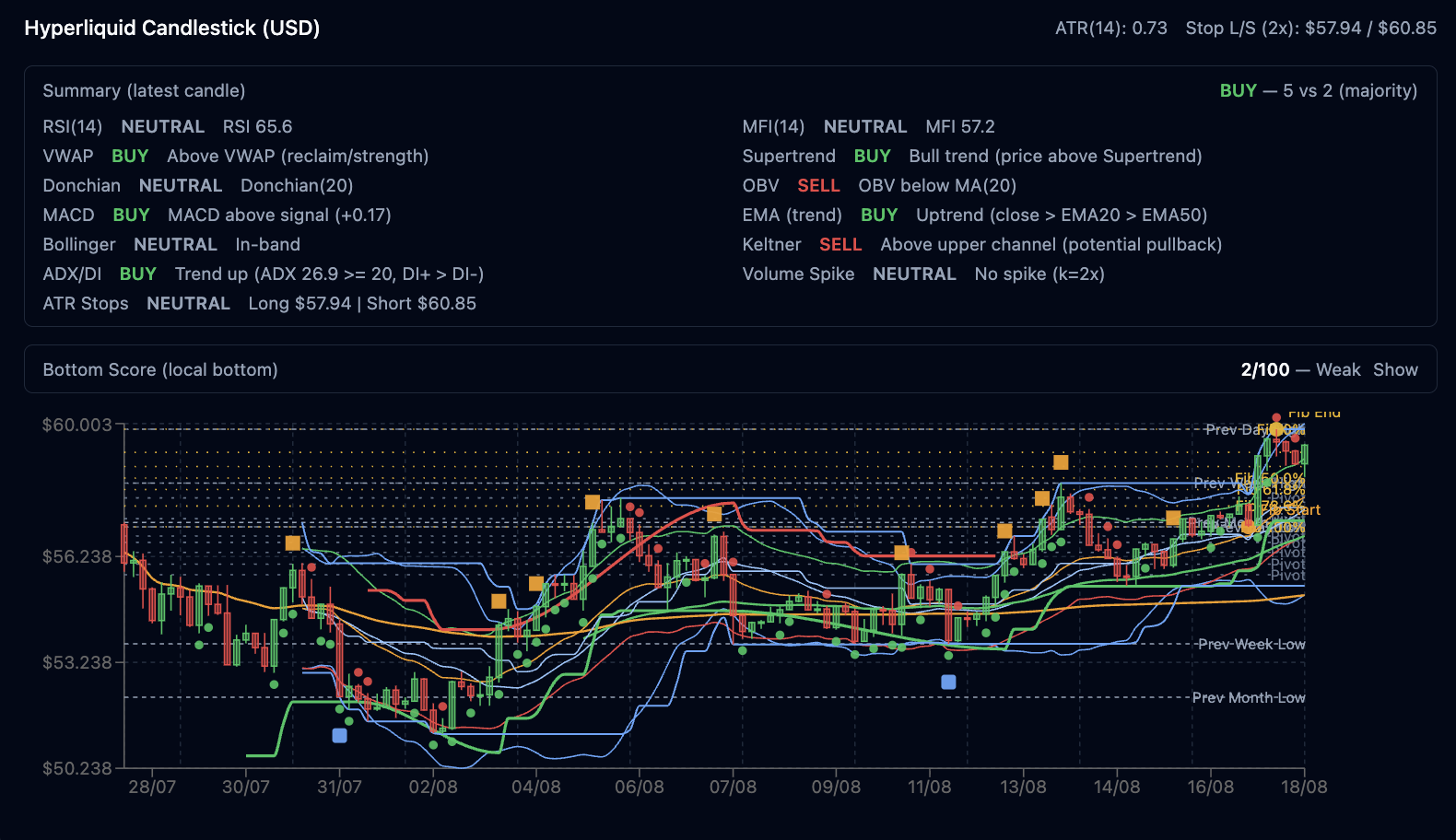Select the No spike (k=2x) description
Image resolution: width=1456 pixels, height=840 pixels.
tap(1039, 274)
